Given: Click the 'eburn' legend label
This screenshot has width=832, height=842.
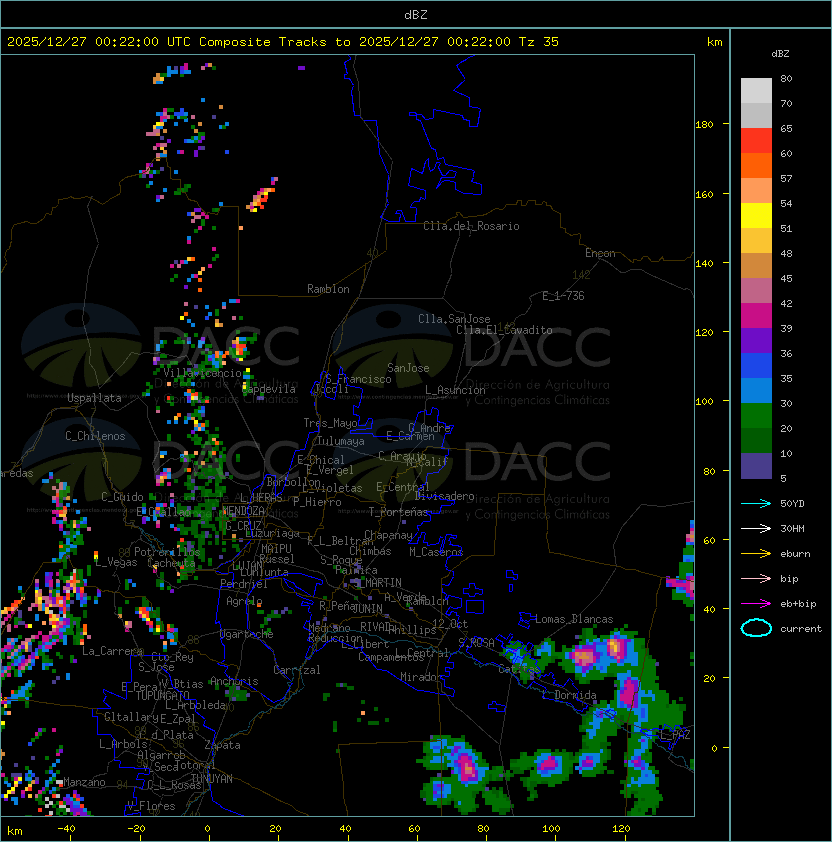Looking at the screenshot, I should pos(795,554).
